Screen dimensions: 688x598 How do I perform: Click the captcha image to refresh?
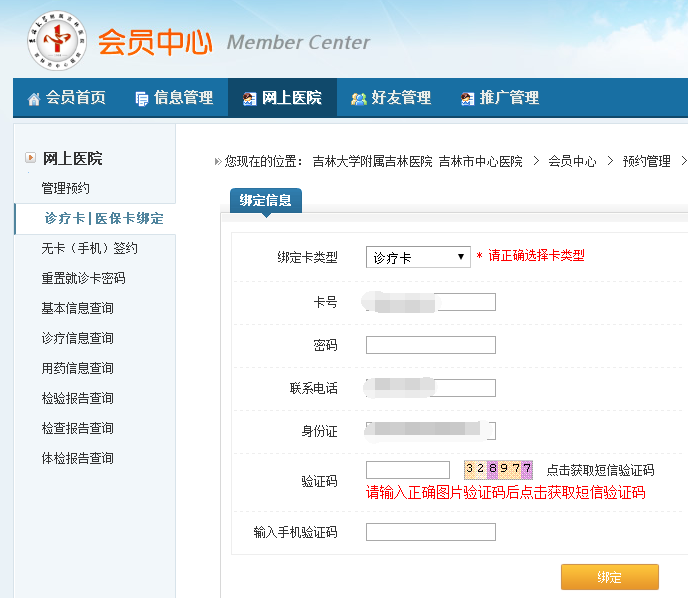498,469
